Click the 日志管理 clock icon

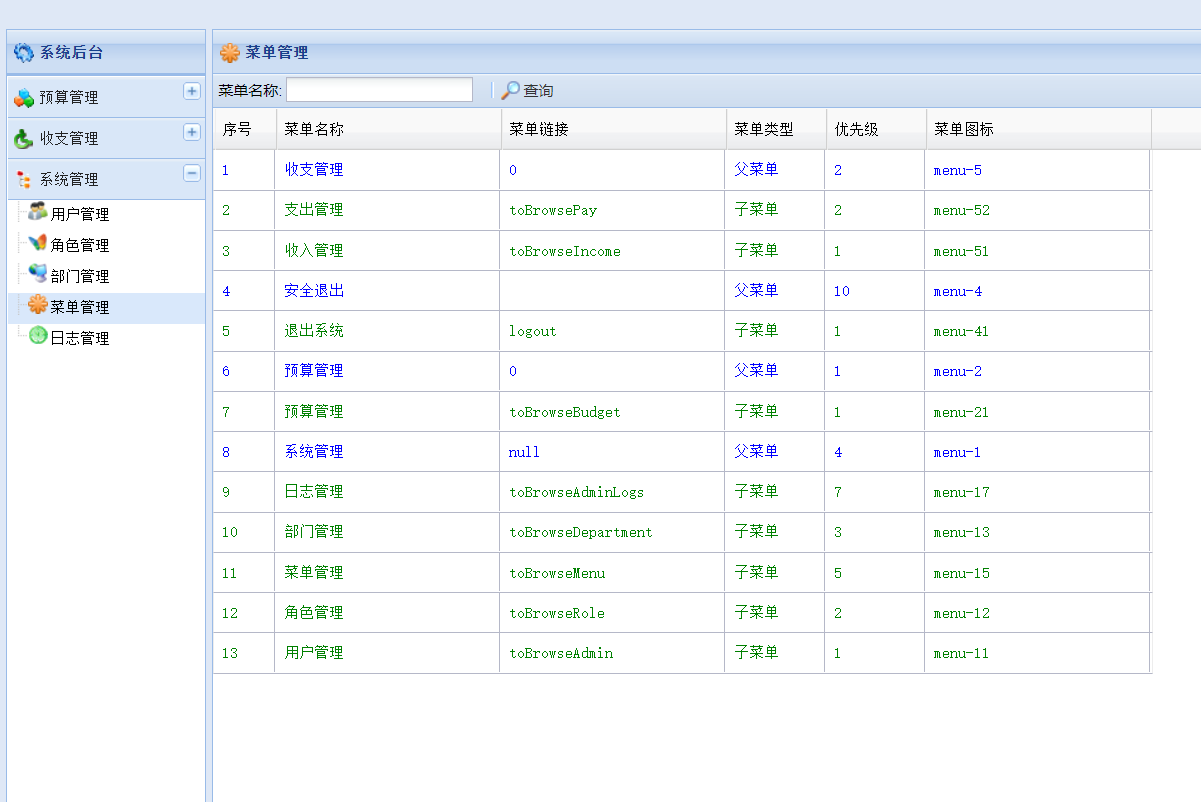(x=38, y=336)
